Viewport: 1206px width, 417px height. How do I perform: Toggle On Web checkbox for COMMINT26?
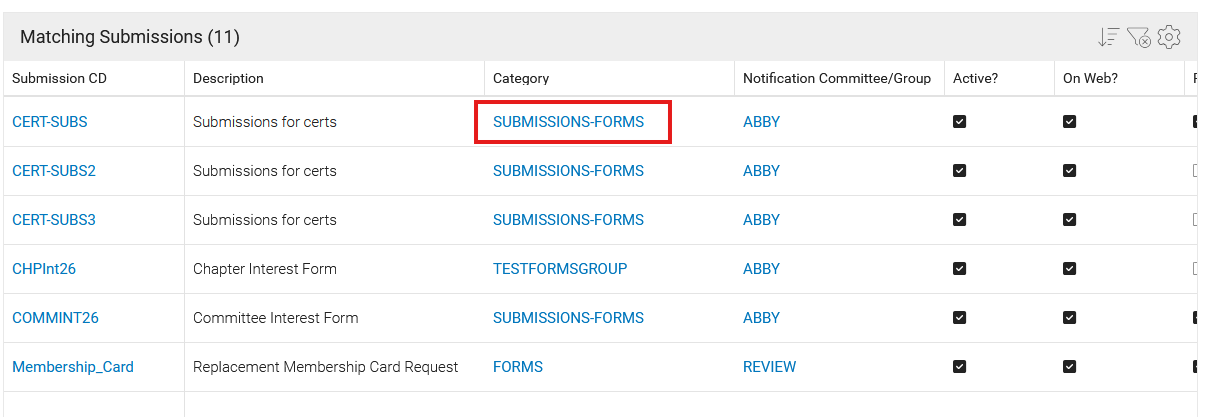click(x=1070, y=317)
